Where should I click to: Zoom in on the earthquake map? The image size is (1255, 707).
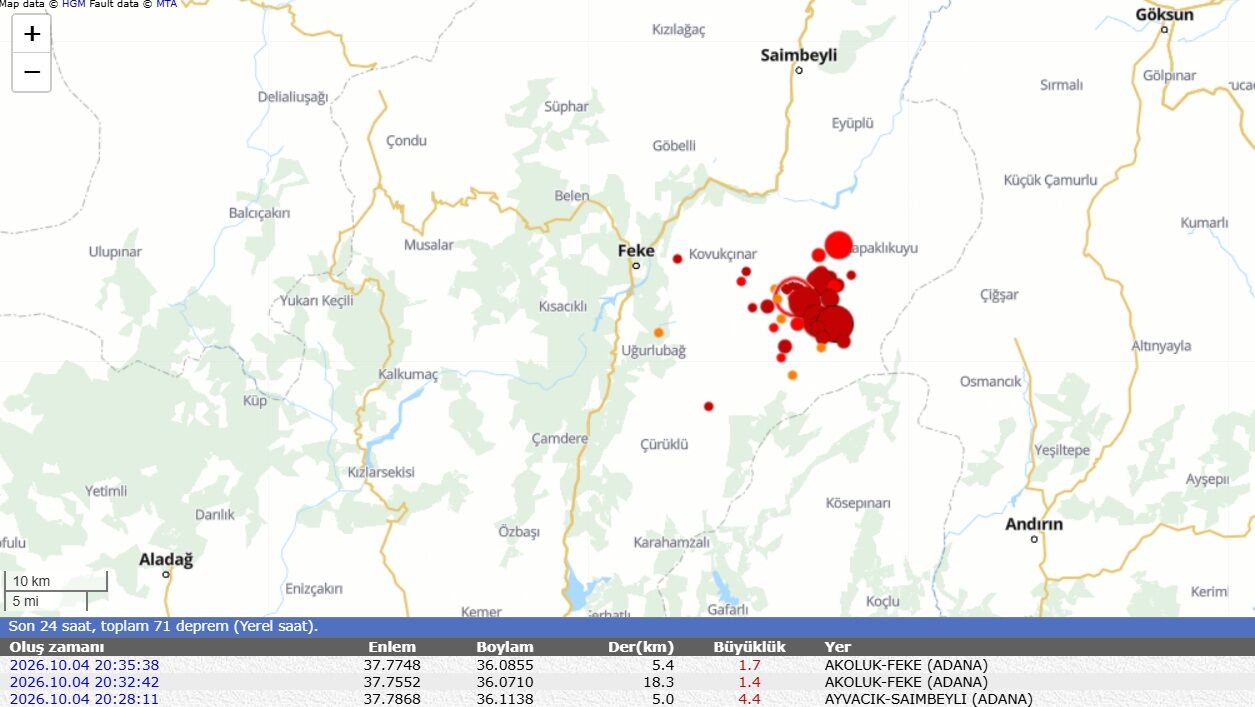32,34
